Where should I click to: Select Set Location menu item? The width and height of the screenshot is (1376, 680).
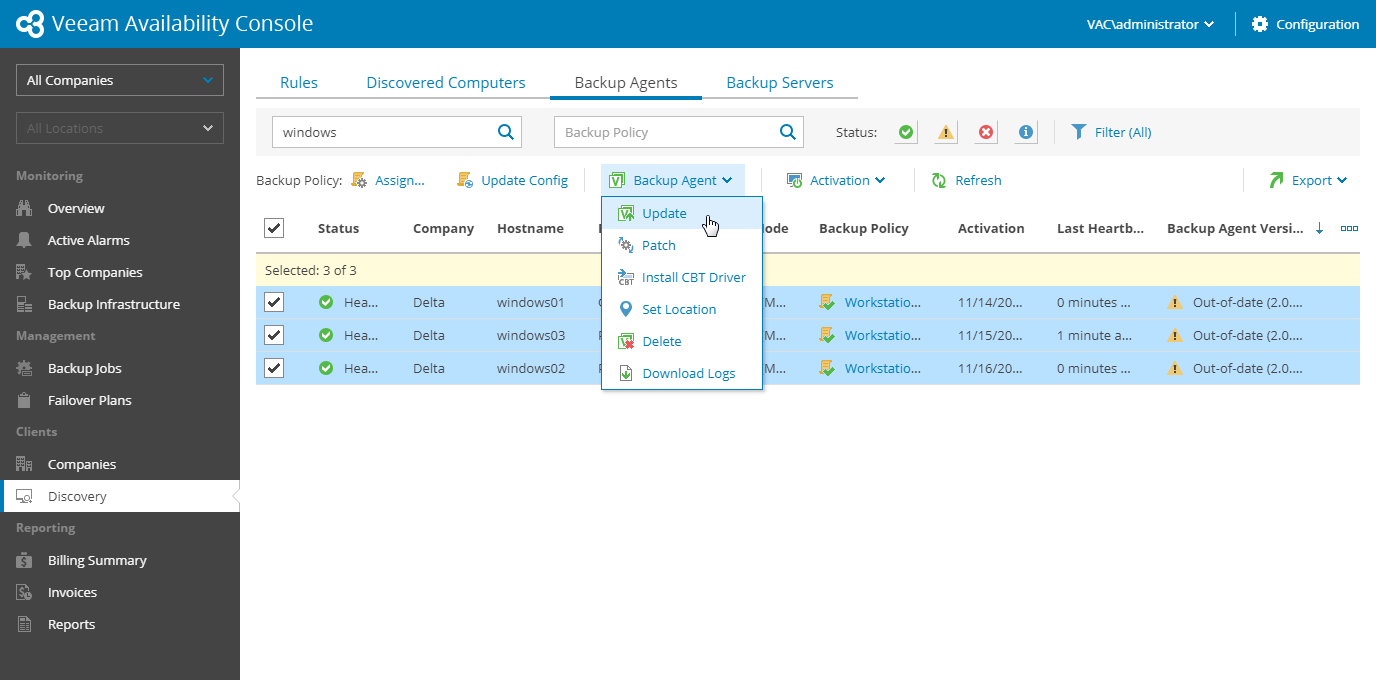point(682,309)
